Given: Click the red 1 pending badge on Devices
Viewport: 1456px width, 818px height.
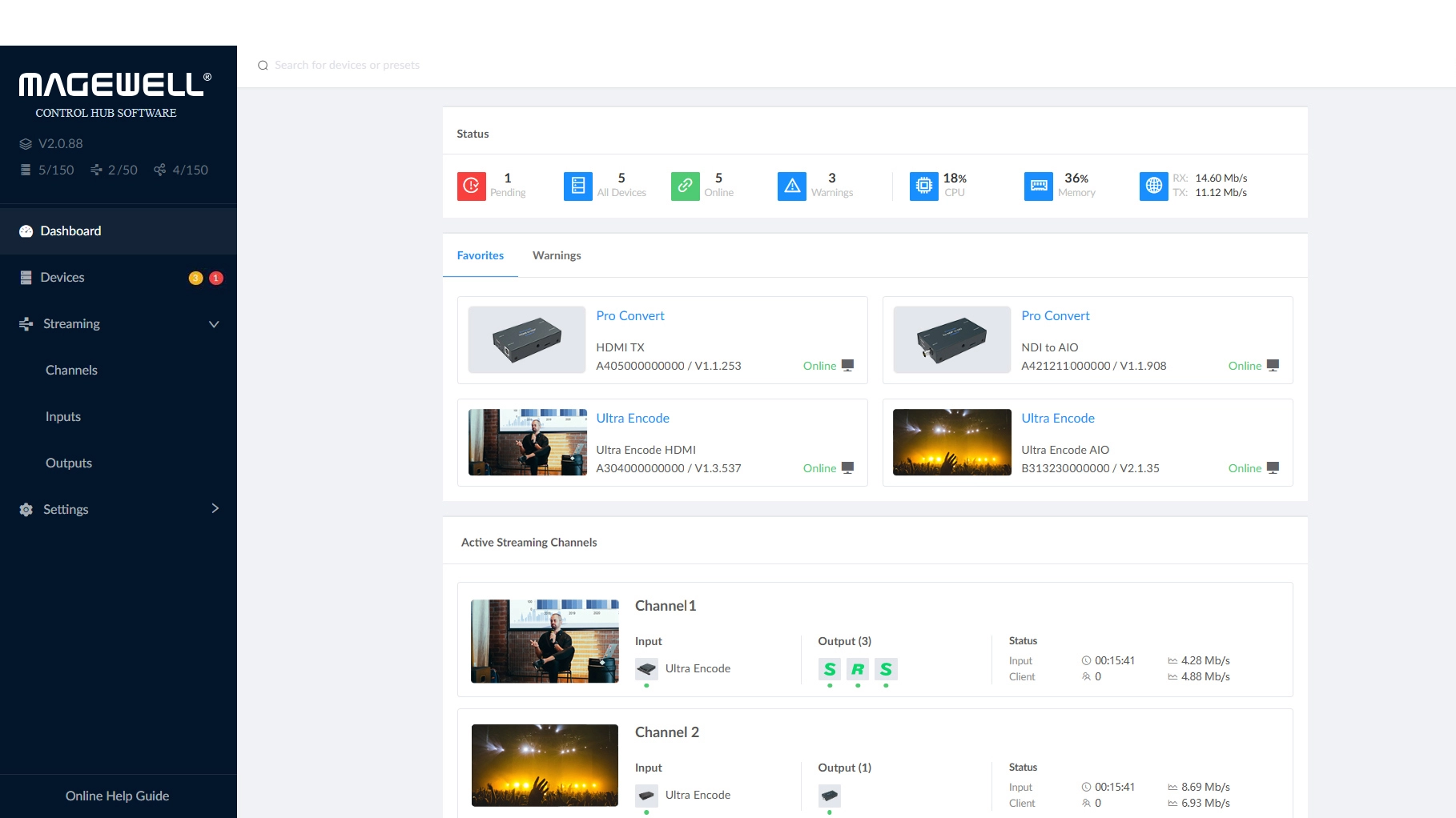Looking at the screenshot, I should click(216, 278).
